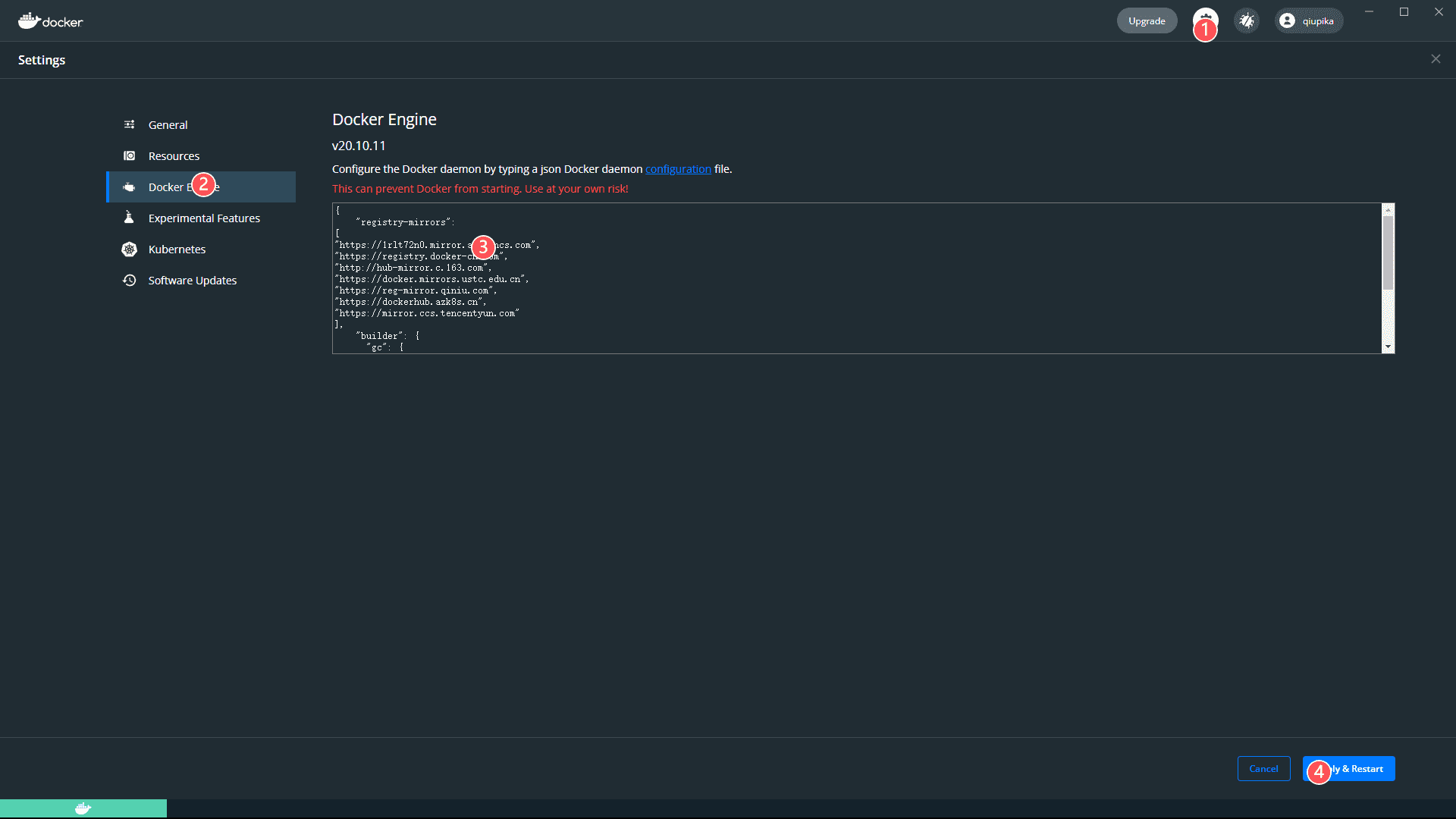Image resolution: width=1456 pixels, height=819 pixels.
Task: Click the Docker Engine heading
Action: pos(384,119)
